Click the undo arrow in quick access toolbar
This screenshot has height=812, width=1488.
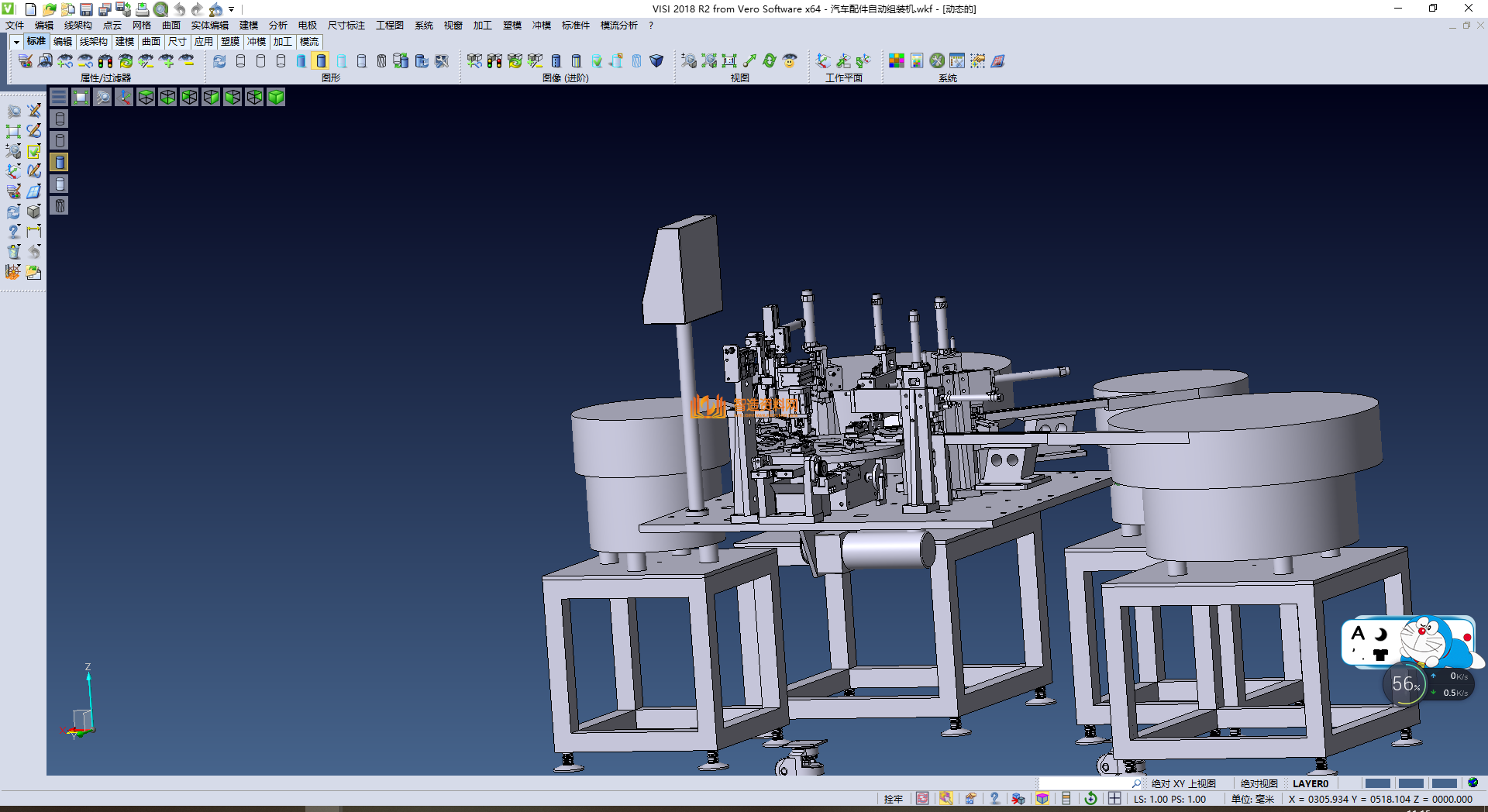pos(179,9)
